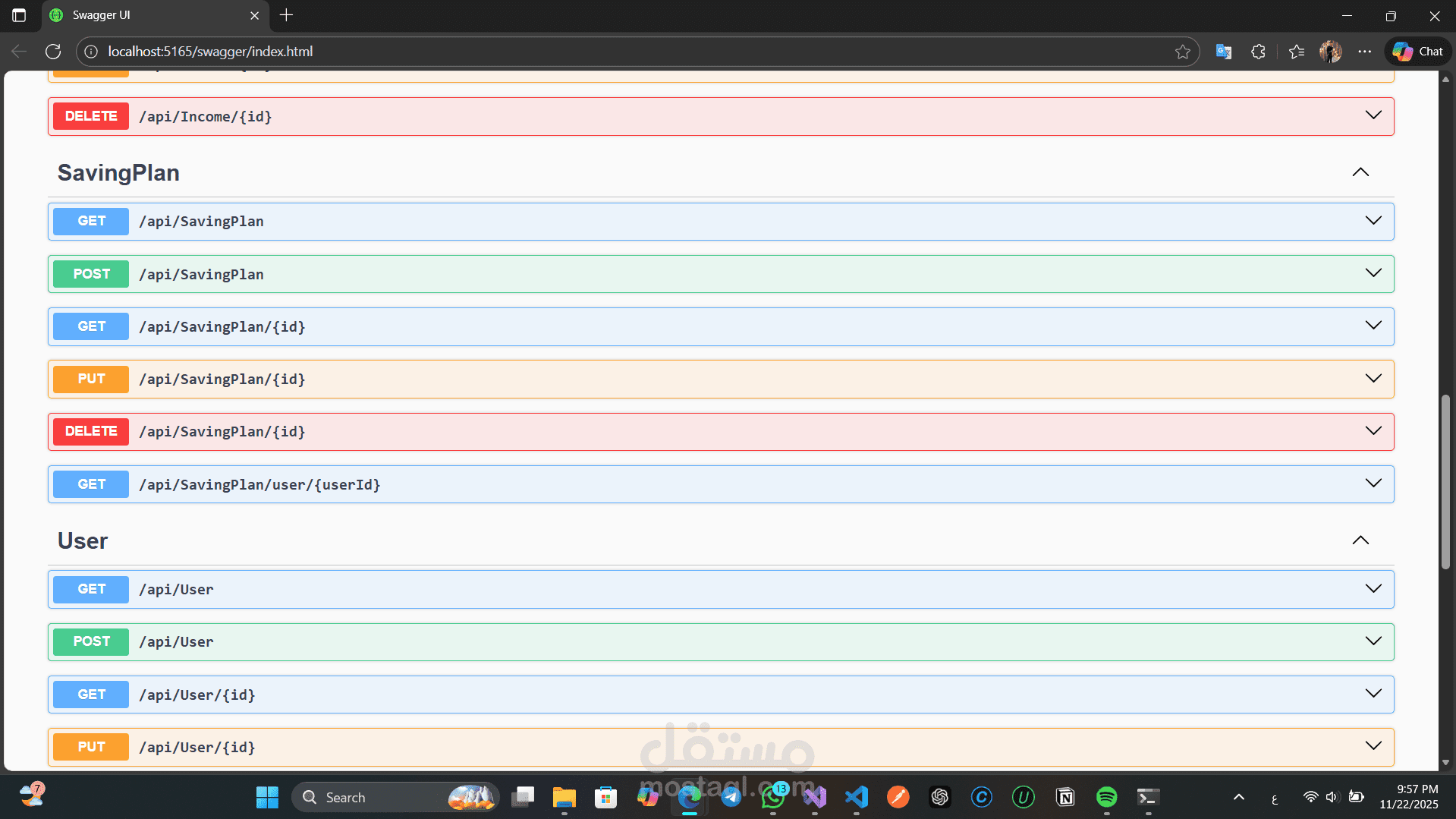Image resolution: width=1456 pixels, height=819 pixels.
Task: Open the favorites list icon
Action: coord(1296,52)
